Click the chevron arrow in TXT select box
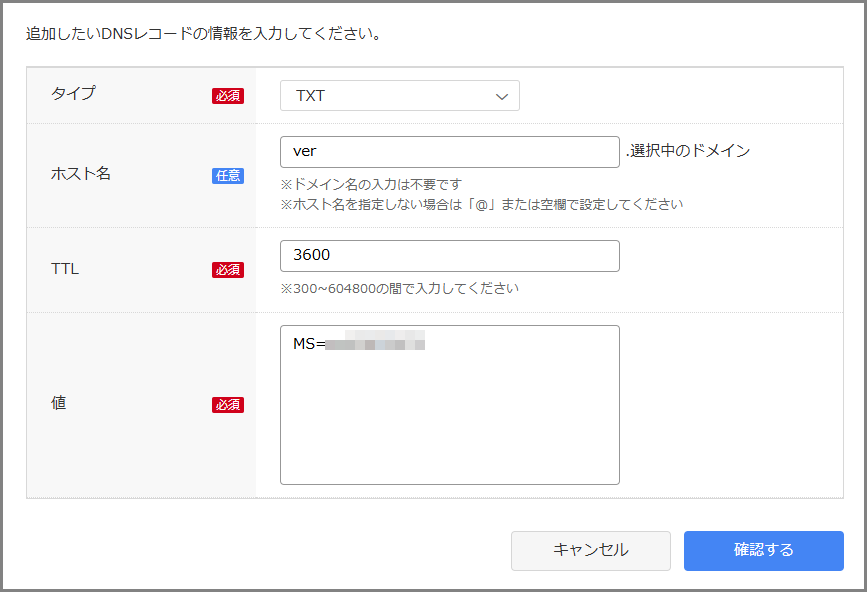Image resolution: width=867 pixels, height=592 pixels. pyautogui.click(x=502, y=96)
